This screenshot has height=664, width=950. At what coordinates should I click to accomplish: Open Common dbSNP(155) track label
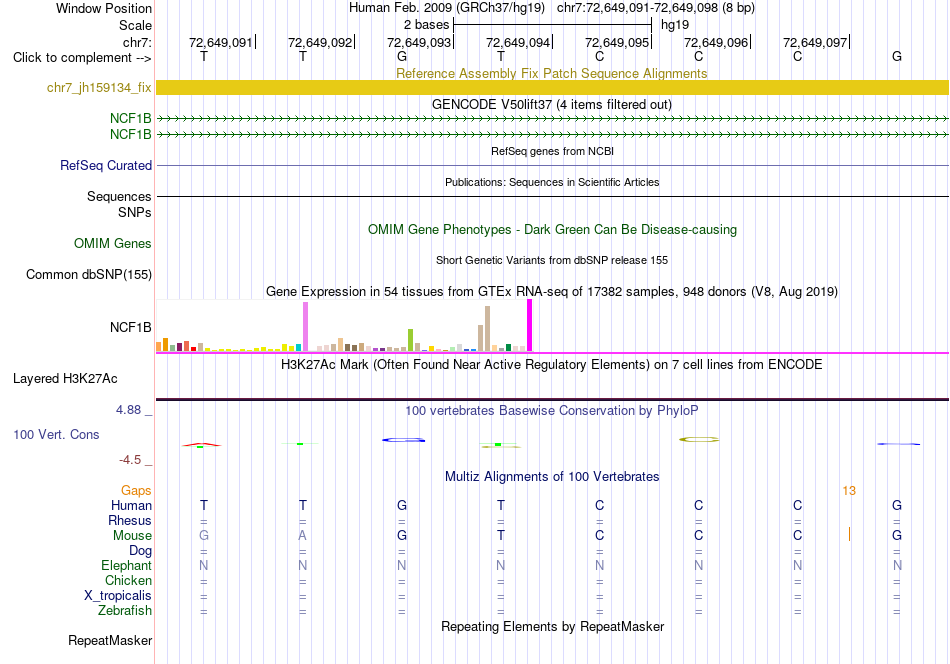tap(89, 274)
